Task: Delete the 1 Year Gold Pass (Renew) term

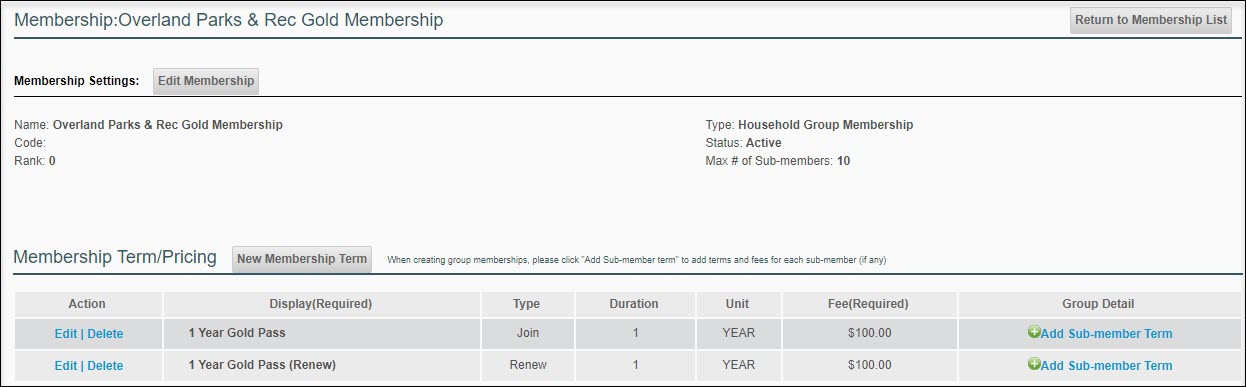Action: click(x=105, y=366)
